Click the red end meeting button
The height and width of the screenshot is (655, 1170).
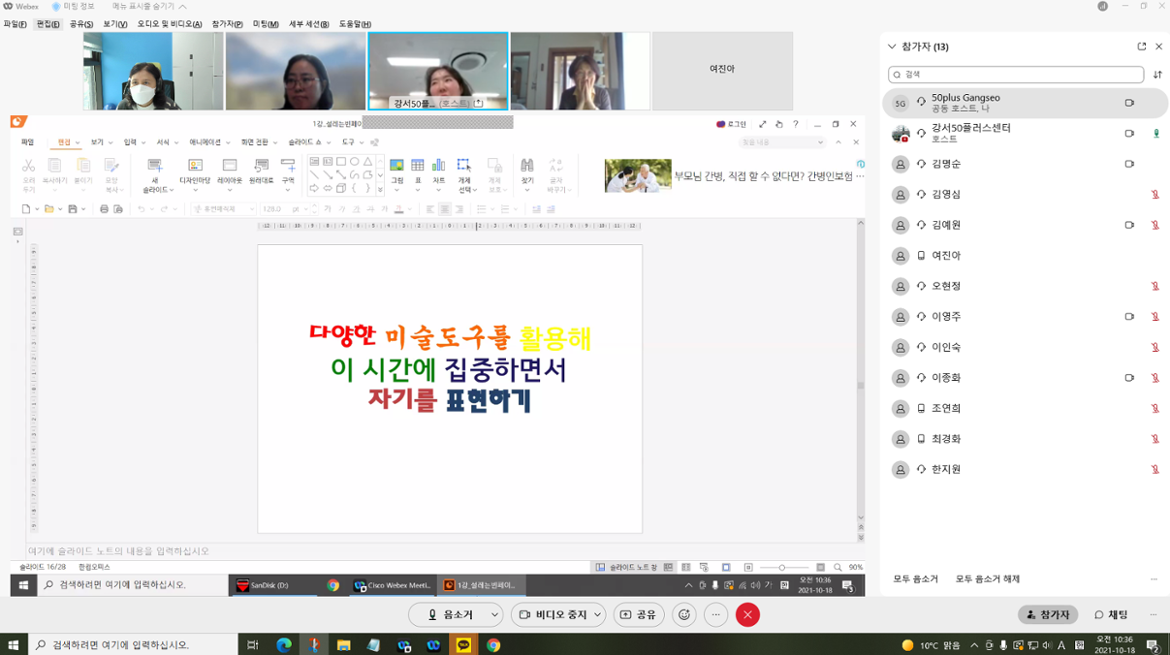748,614
